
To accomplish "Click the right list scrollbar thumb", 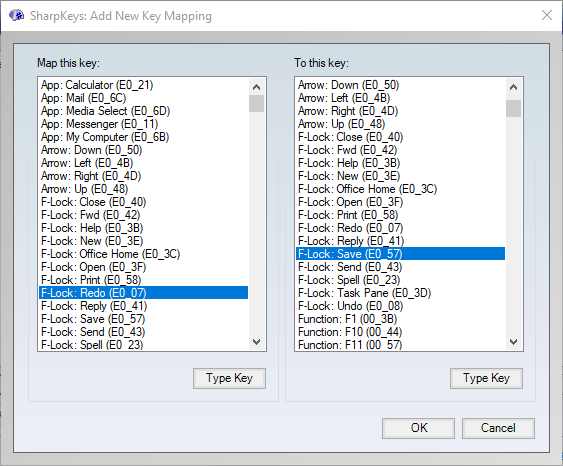I will (513, 108).
